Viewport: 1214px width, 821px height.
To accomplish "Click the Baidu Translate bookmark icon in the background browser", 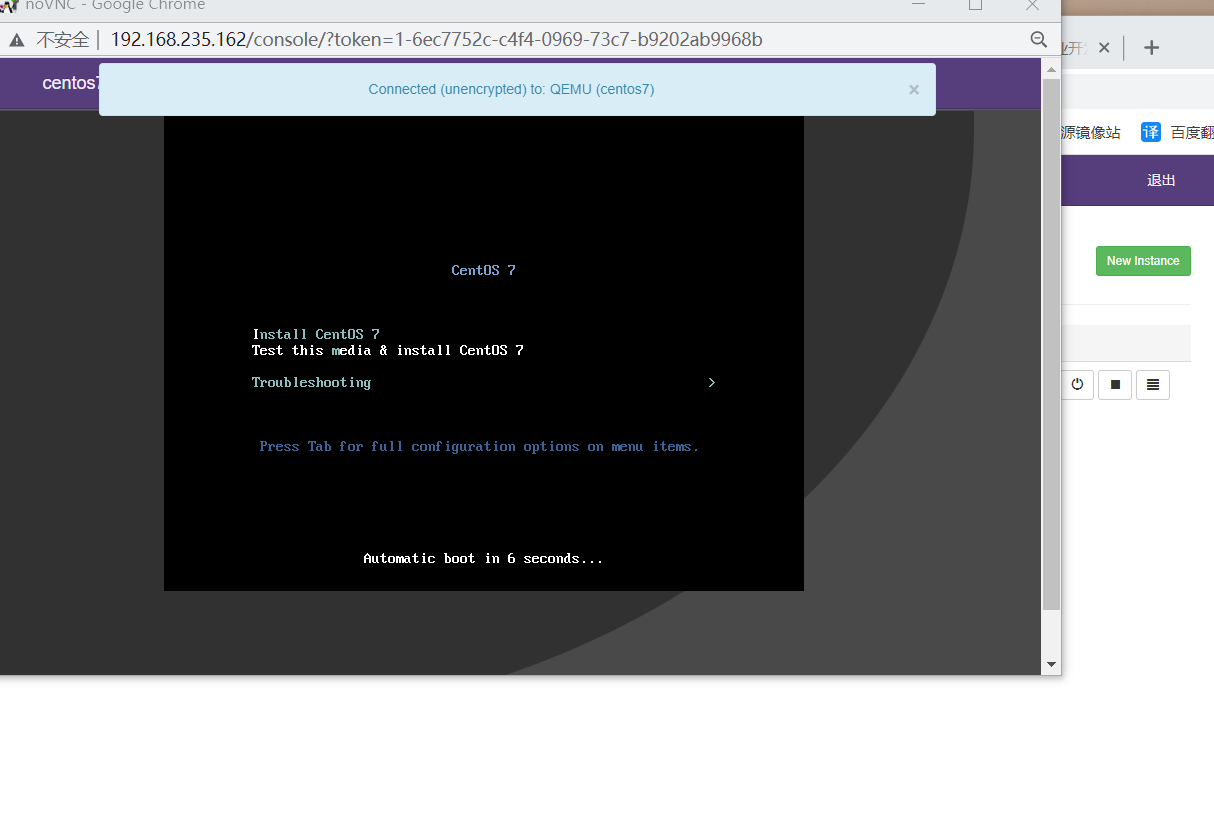I will tap(1151, 132).
